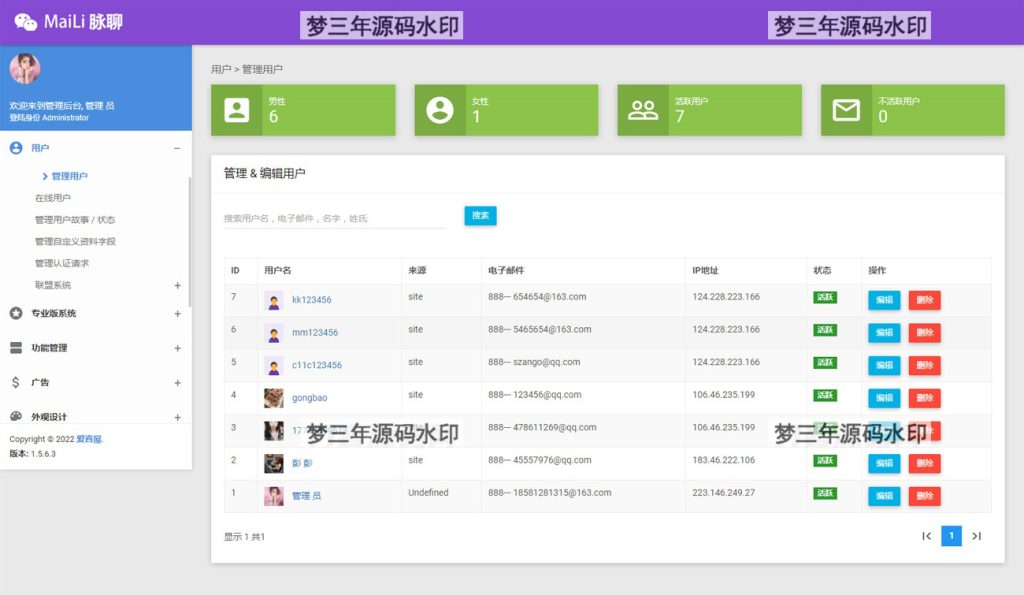Click the 男性 card person icon
Viewport: 1024px width, 595px height.
click(236, 110)
